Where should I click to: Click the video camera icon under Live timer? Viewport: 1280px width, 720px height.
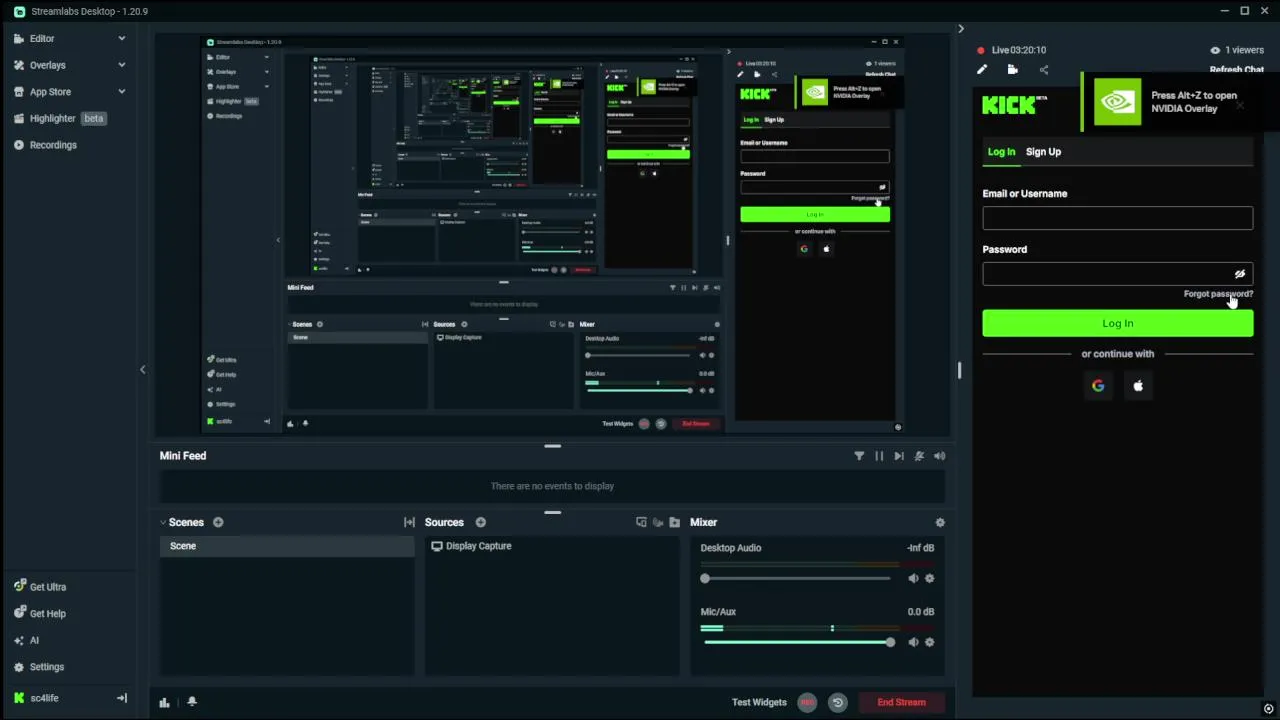[x=1013, y=70]
